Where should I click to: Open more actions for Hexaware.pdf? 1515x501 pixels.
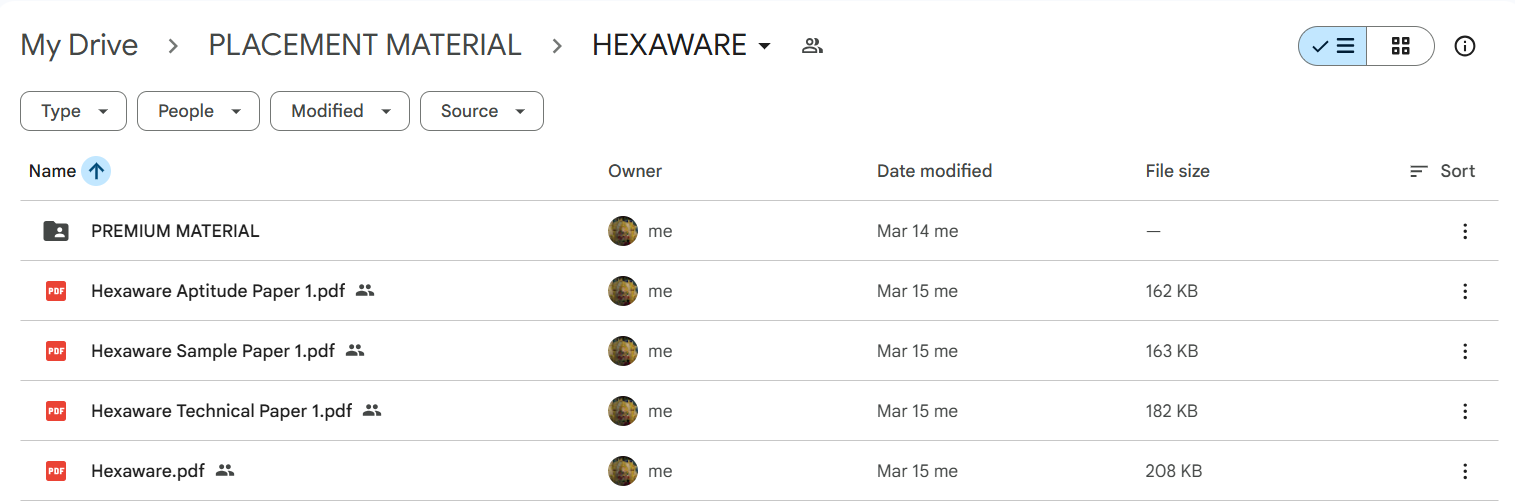[1465, 471]
